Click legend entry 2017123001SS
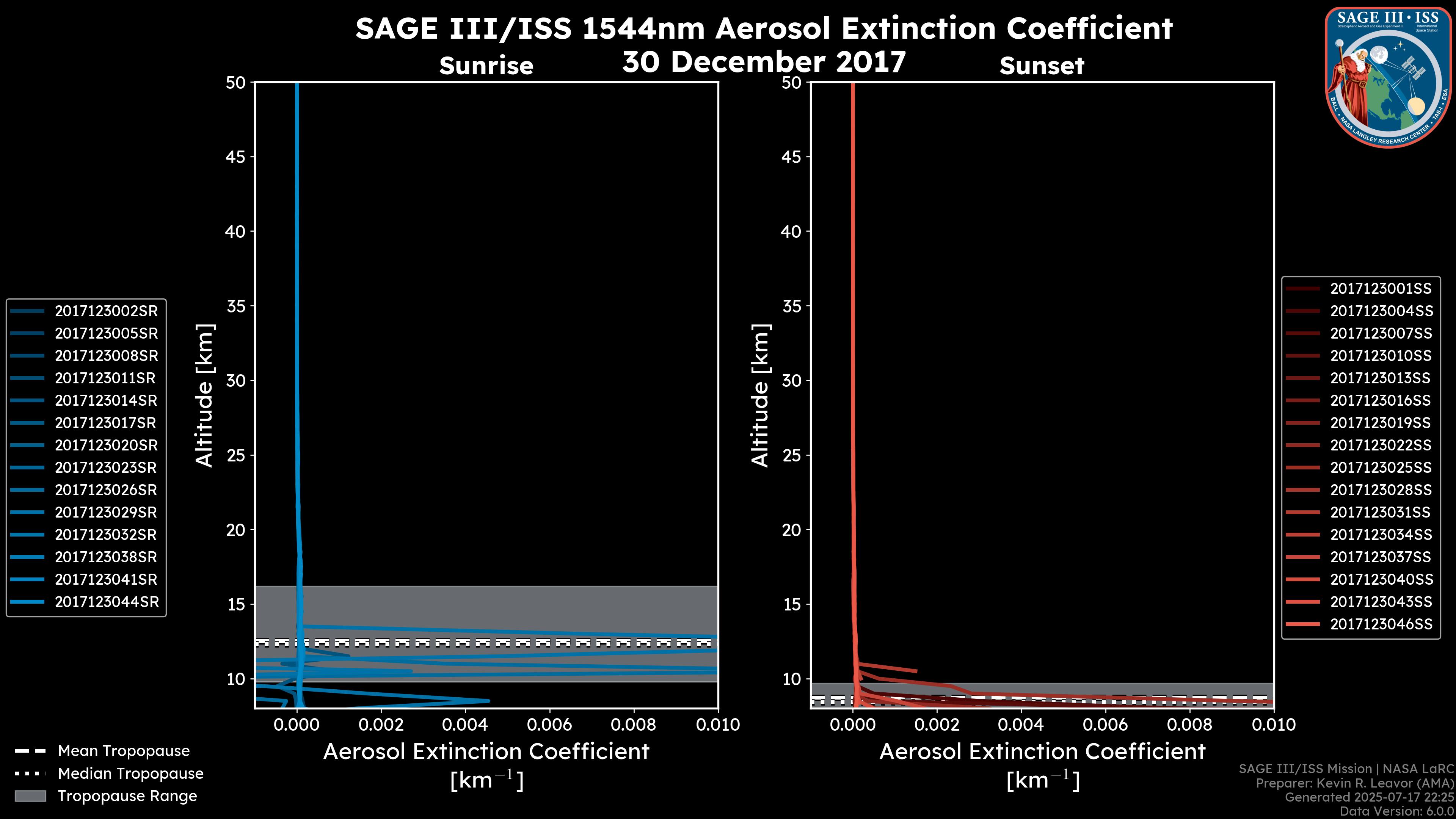 coord(1380,289)
